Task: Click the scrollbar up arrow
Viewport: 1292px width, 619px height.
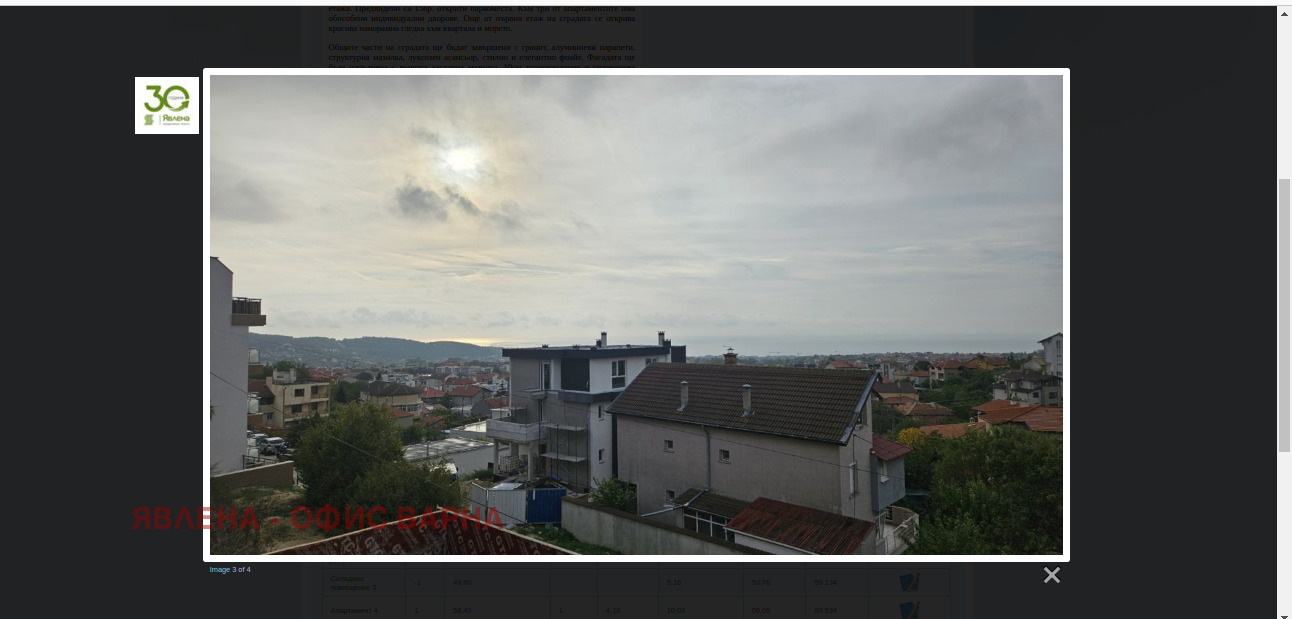Action: [1284, 14]
